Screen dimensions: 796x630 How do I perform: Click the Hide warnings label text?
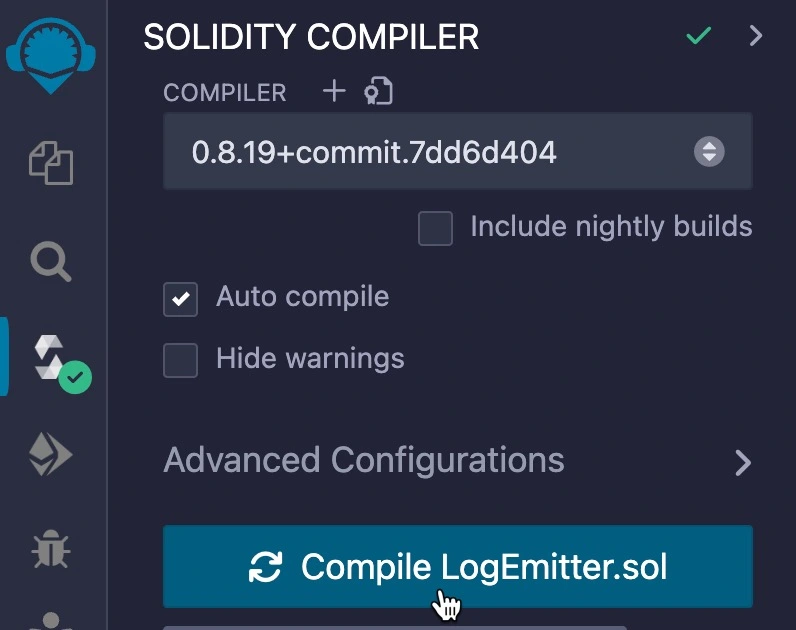point(310,359)
